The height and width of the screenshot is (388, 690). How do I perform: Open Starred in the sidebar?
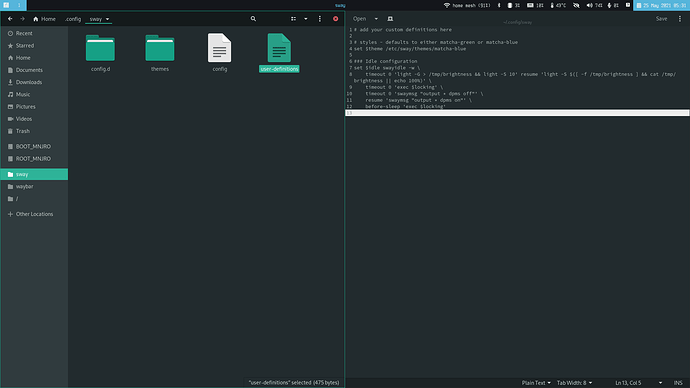click(34, 46)
